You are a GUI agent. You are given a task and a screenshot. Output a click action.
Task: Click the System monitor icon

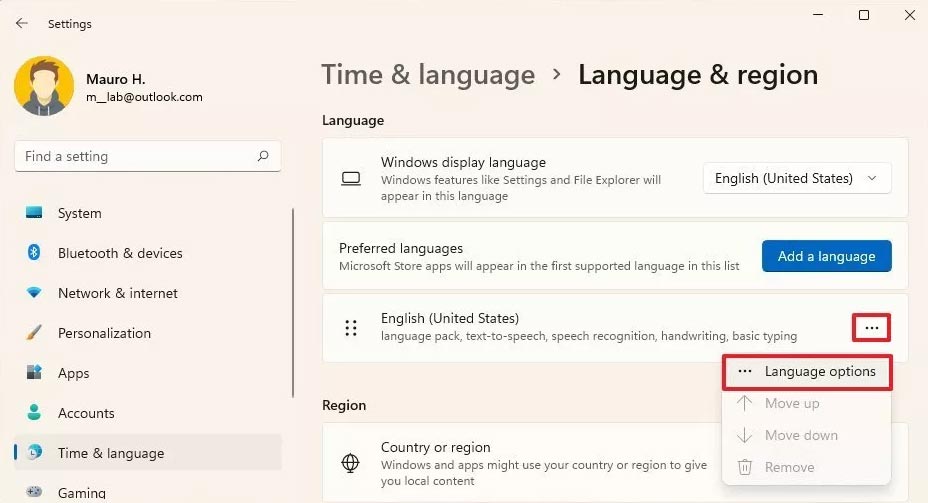[34, 212]
